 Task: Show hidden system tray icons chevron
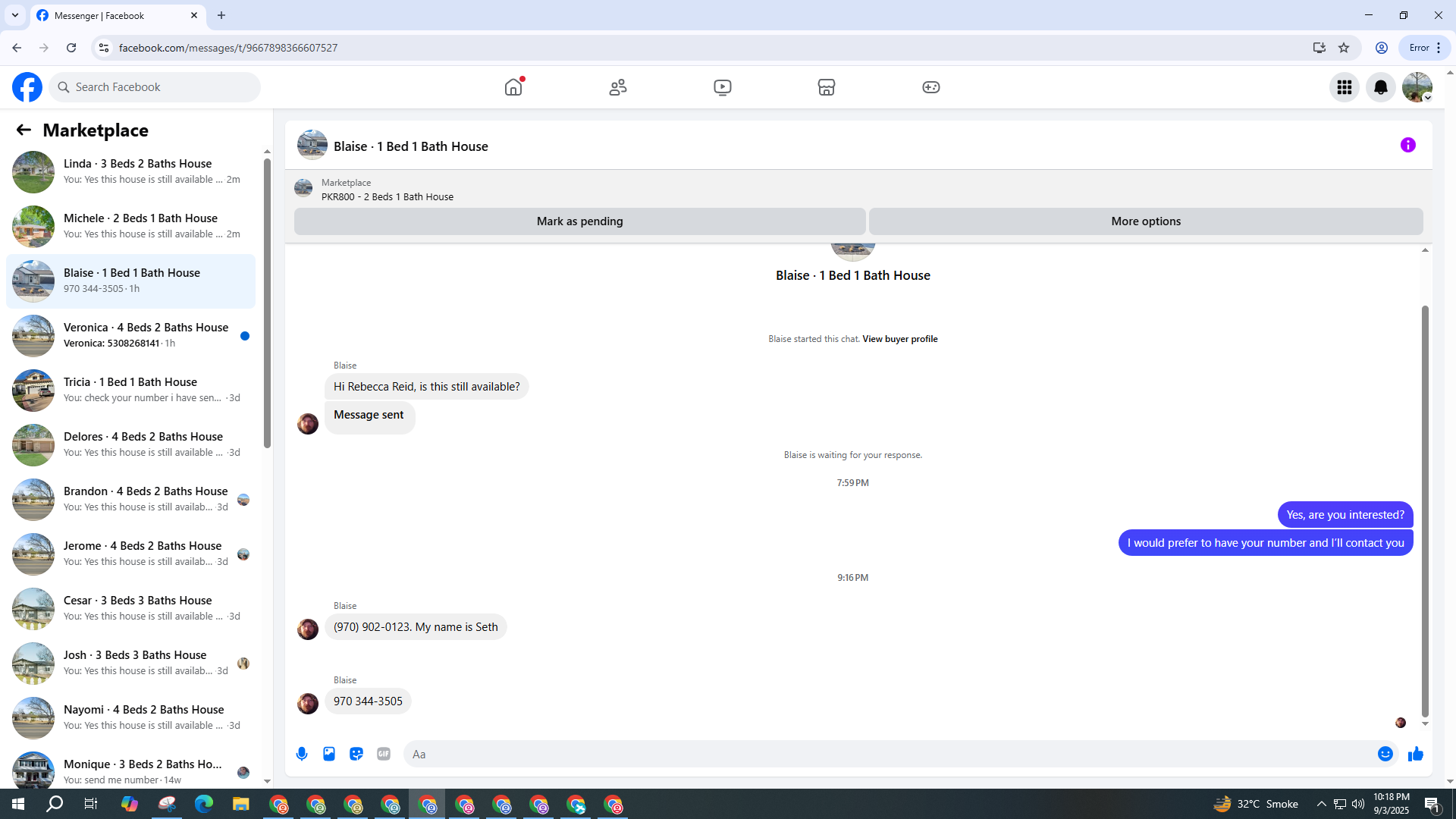[1321, 804]
